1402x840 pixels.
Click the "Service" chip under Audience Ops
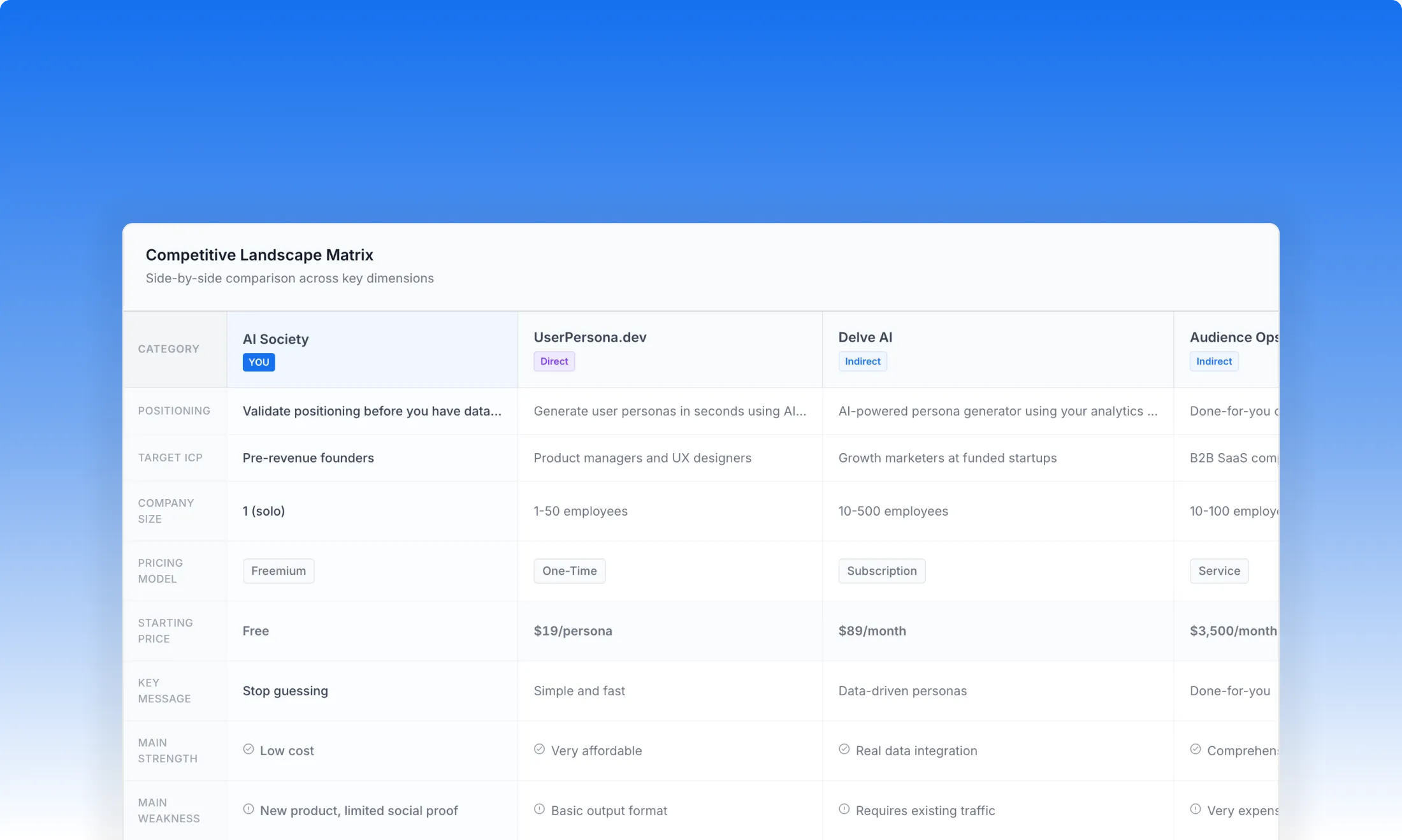tap(1218, 570)
